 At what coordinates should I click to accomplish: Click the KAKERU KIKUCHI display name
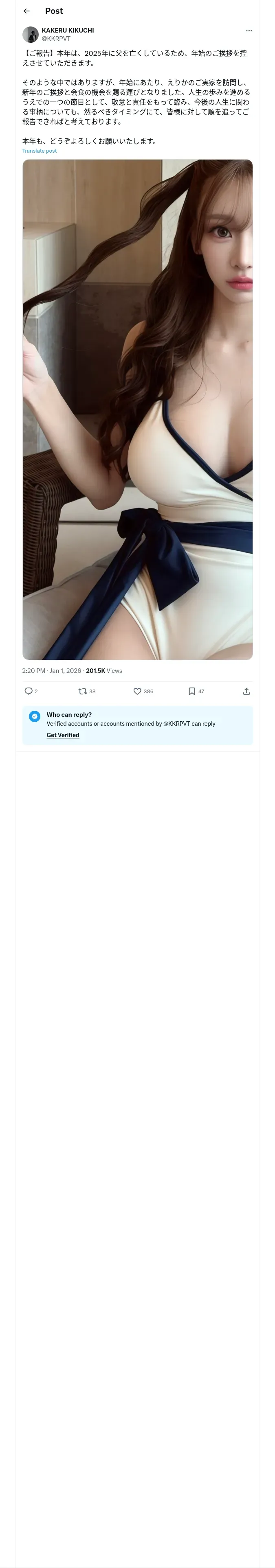coord(68,30)
